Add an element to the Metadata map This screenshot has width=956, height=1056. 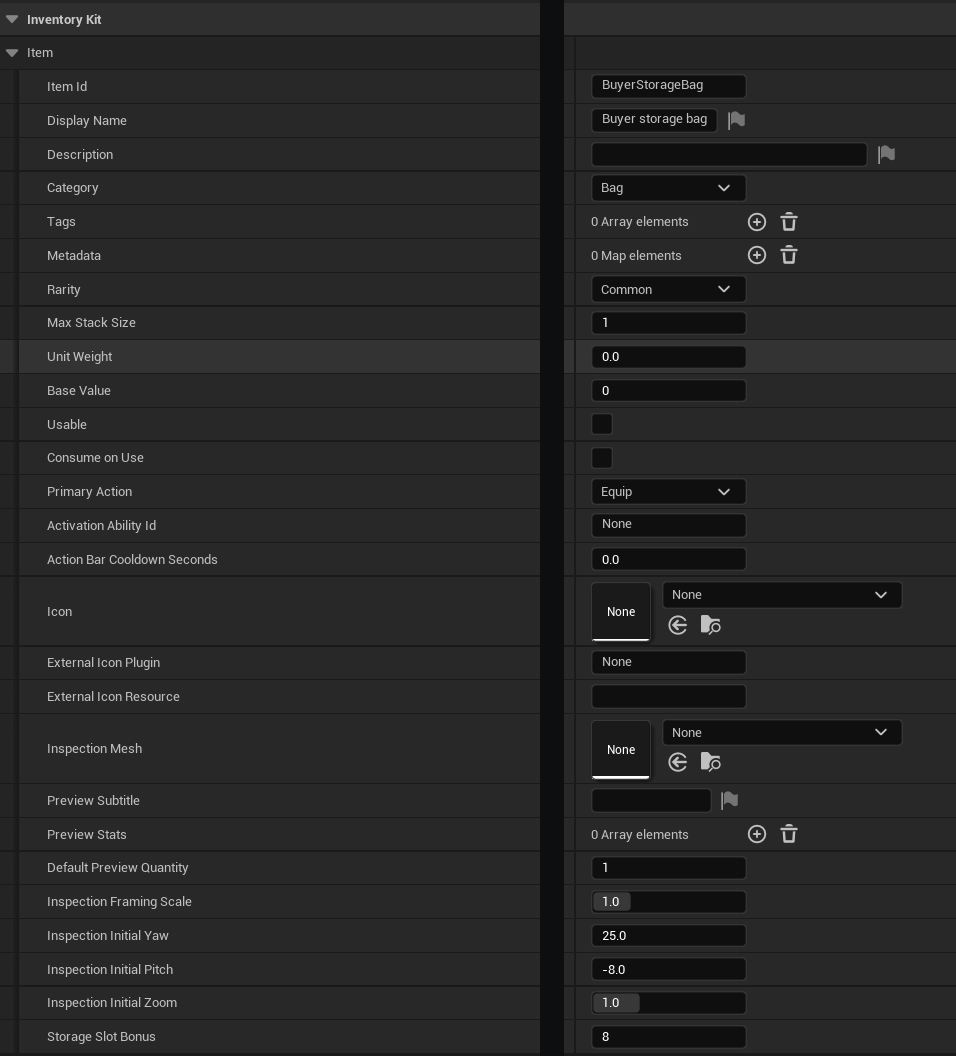point(757,255)
